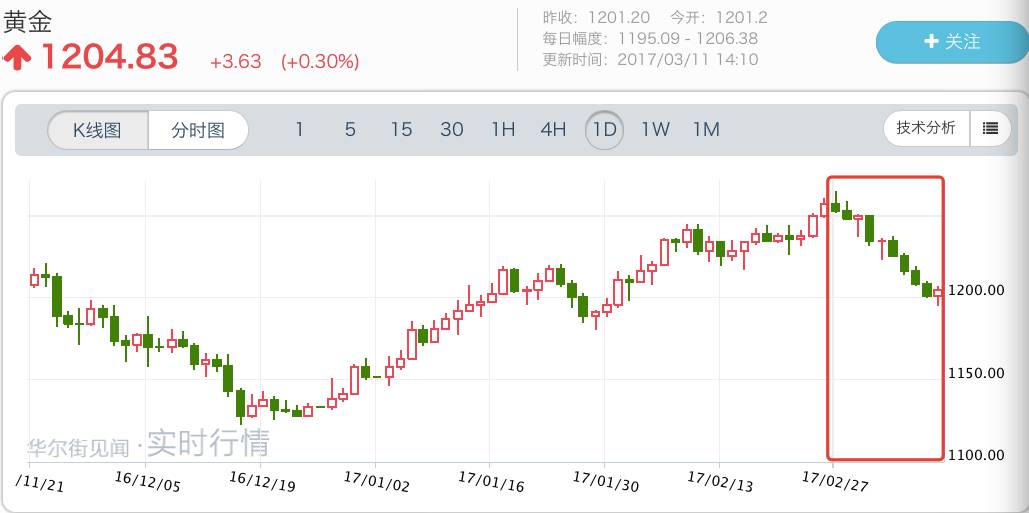Select the 1M interval
This screenshot has height=513, width=1029.
pos(706,130)
